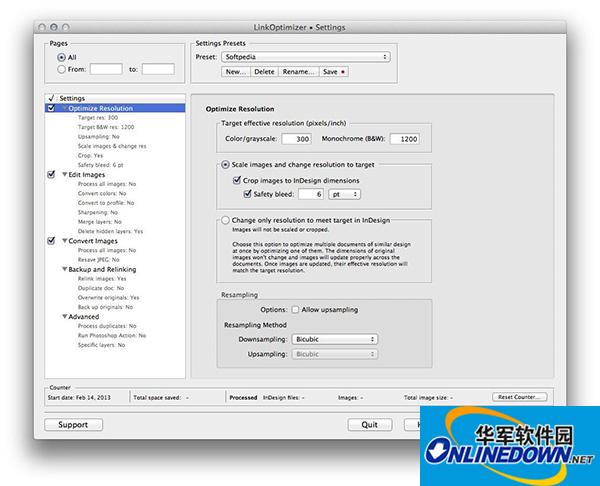600x486 pixels.
Task: Click the Safety bleed value field
Action: pos(311,194)
